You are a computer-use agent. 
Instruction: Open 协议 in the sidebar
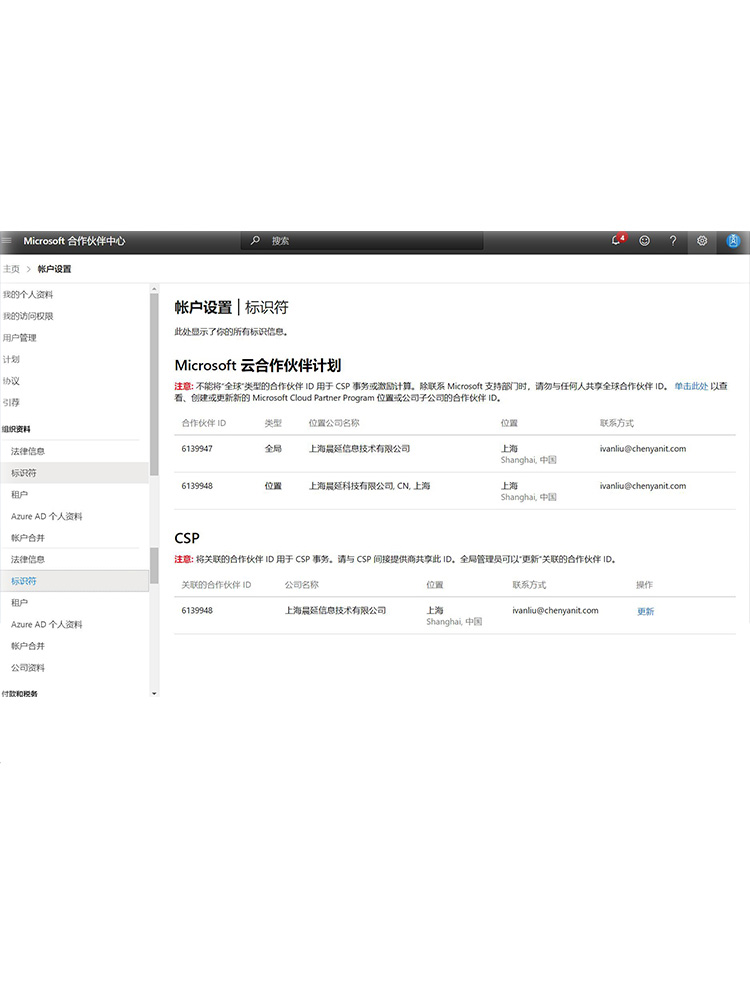[x=11, y=381]
